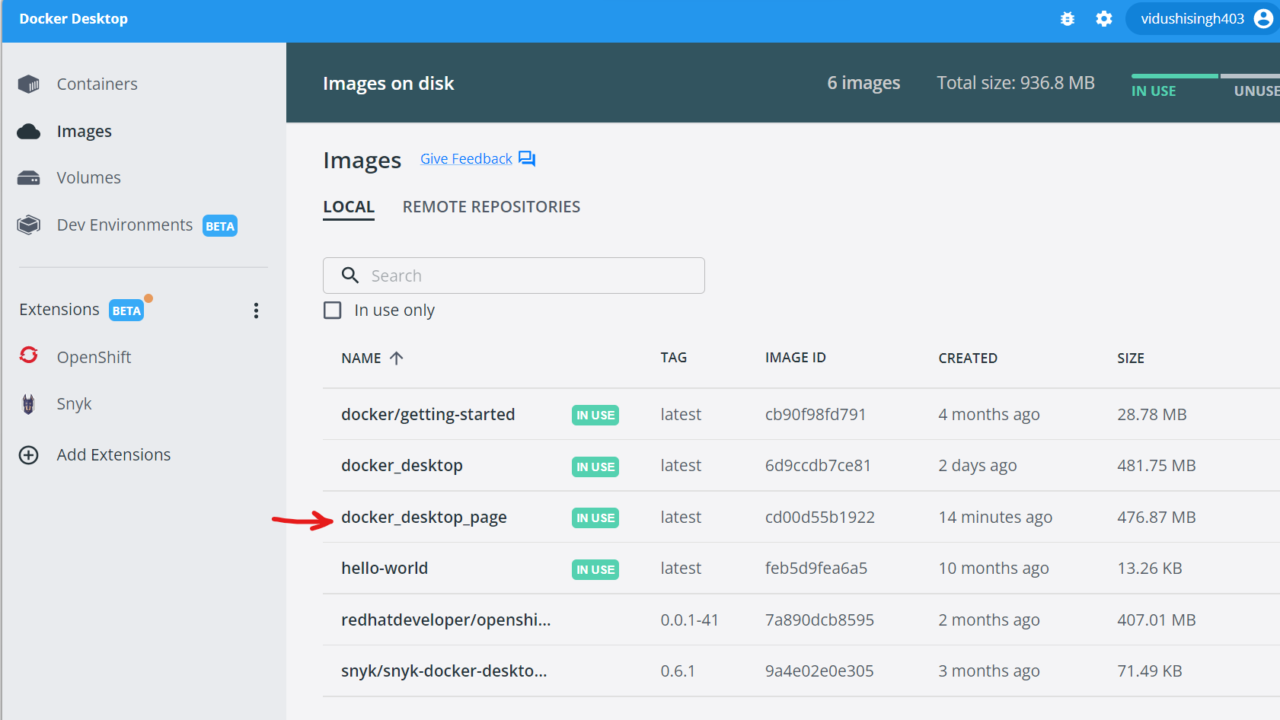Image resolution: width=1280 pixels, height=720 pixels.
Task: Switch to the REMOTE REPOSITORIES tab
Action: click(491, 207)
